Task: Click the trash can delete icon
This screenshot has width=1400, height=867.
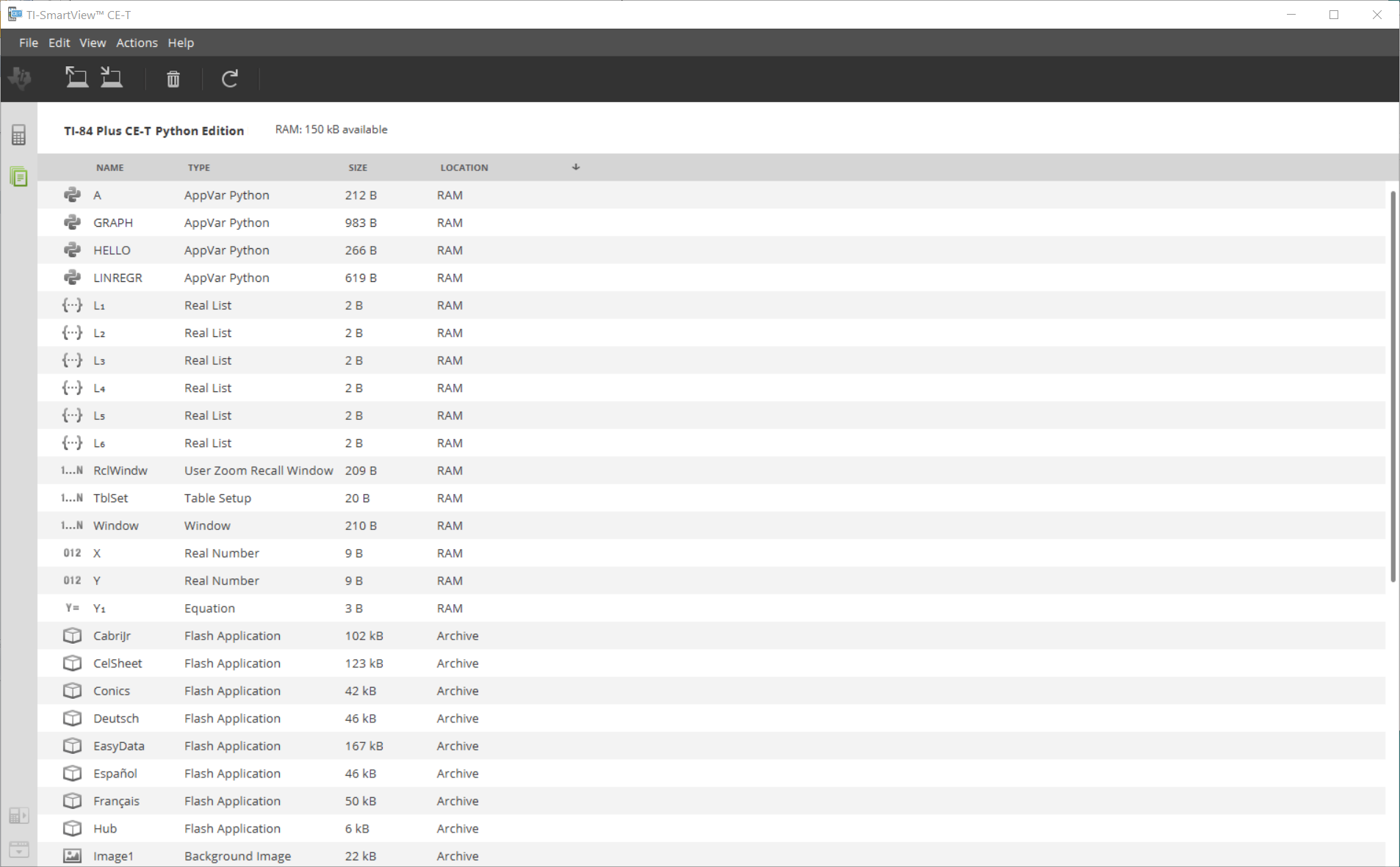Action: (173, 79)
